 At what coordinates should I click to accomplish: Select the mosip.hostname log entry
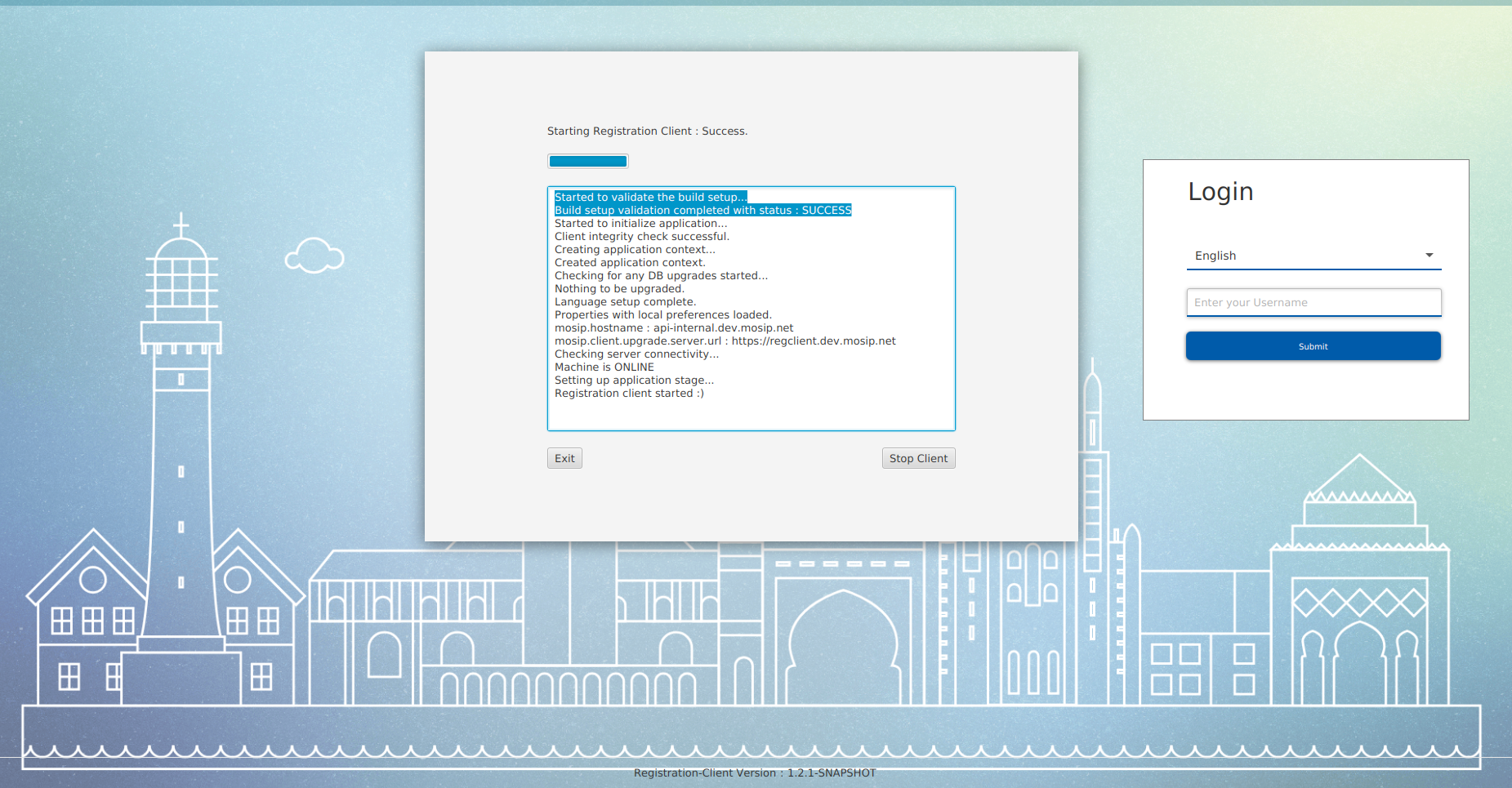[674, 328]
